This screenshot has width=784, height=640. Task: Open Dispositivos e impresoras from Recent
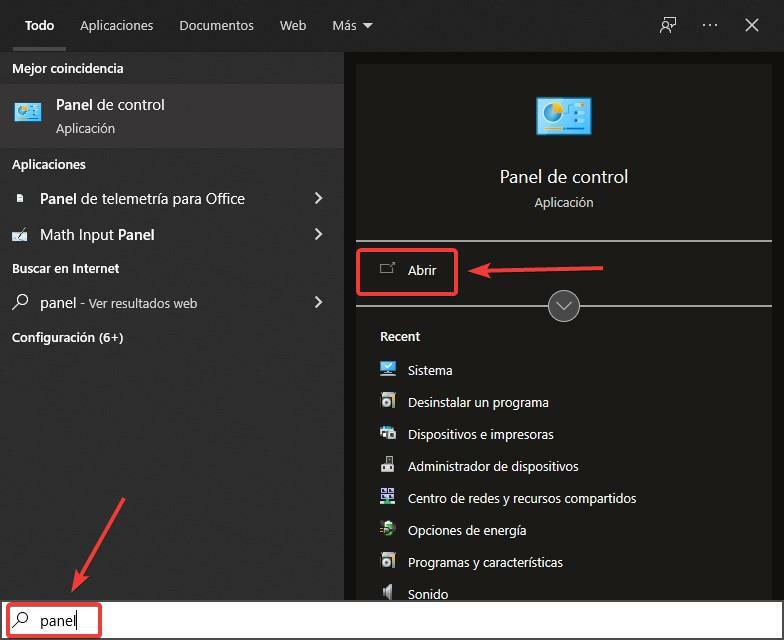[x=480, y=434]
